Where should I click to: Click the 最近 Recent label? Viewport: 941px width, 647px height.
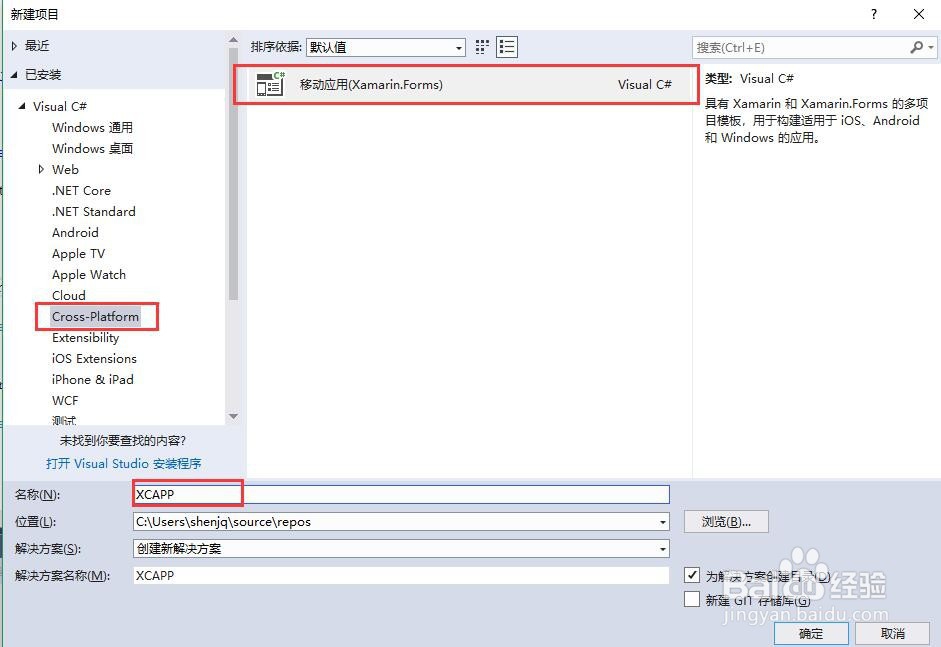click(x=37, y=46)
